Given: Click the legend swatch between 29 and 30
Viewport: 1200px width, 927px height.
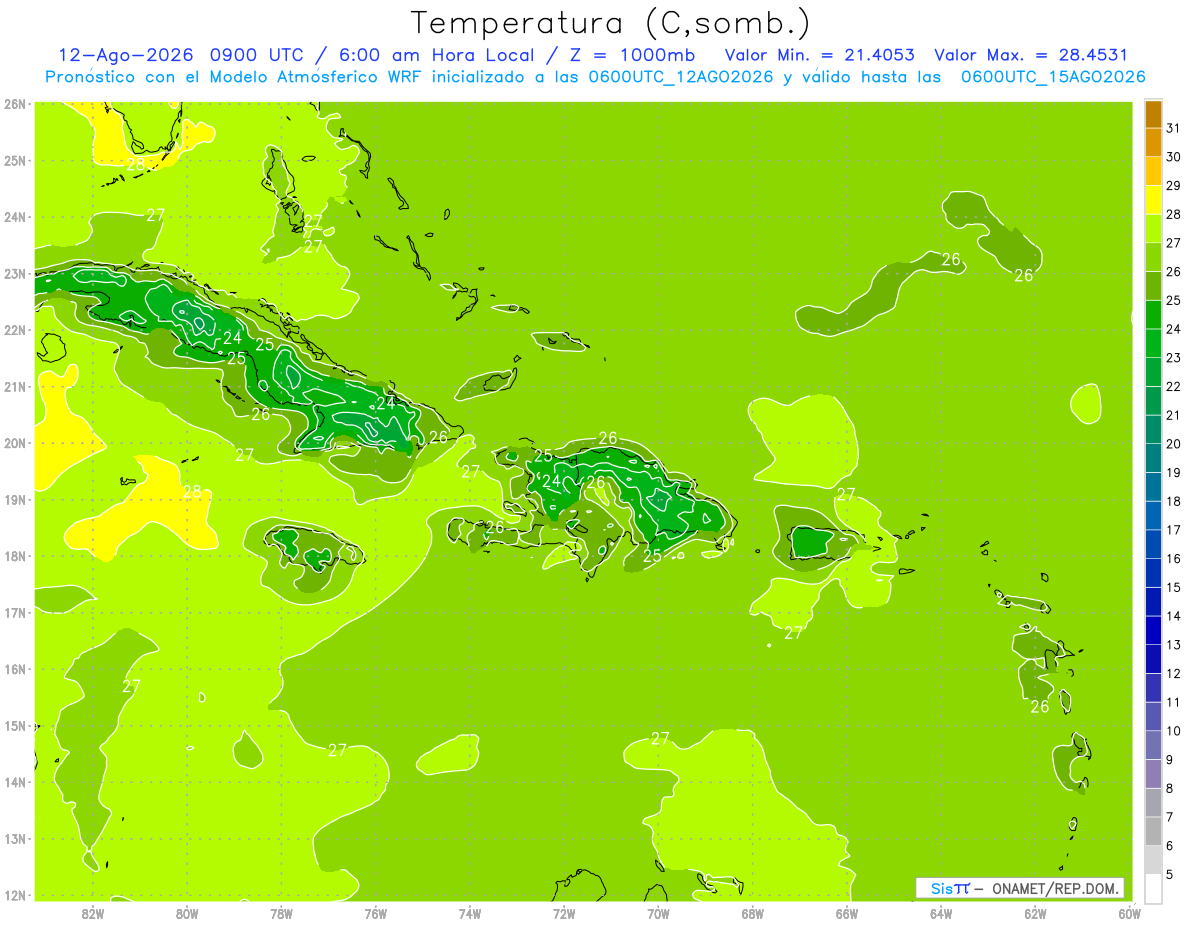Looking at the screenshot, I should [1153, 171].
